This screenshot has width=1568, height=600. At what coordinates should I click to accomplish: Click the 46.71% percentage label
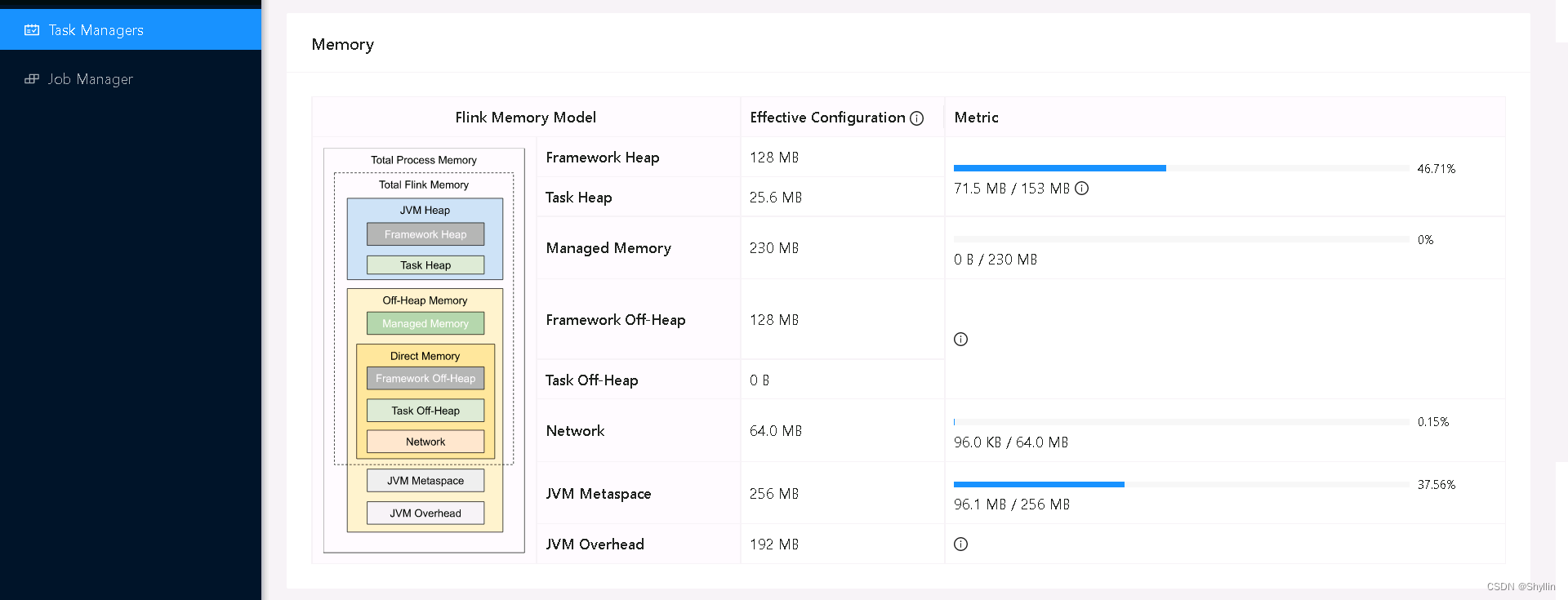[1437, 169]
